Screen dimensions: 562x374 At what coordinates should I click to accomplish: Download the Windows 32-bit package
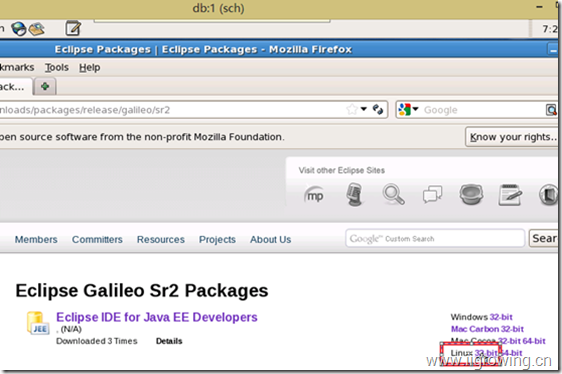pyautogui.click(x=501, y=317)
